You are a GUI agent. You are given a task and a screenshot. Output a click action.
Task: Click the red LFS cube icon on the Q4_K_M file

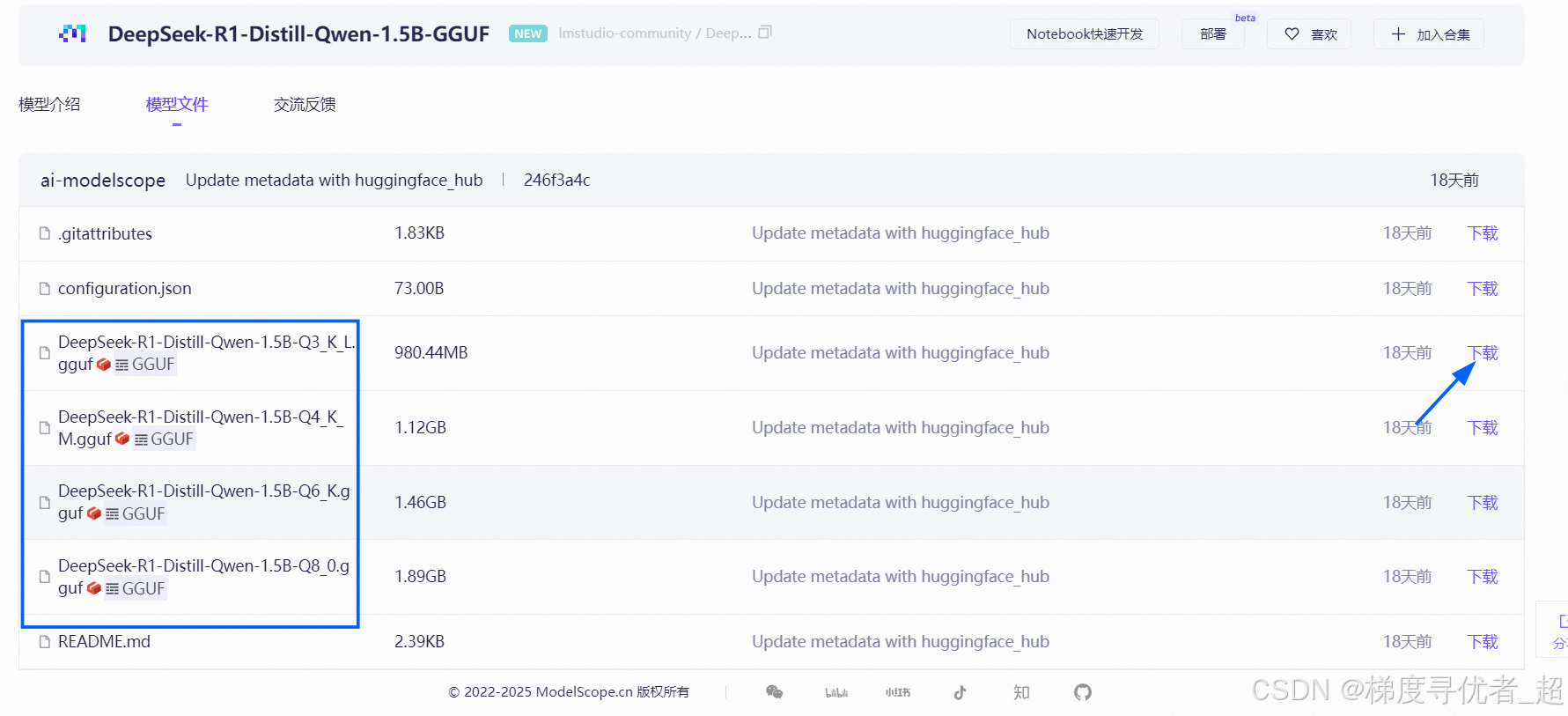click(122, 439)
